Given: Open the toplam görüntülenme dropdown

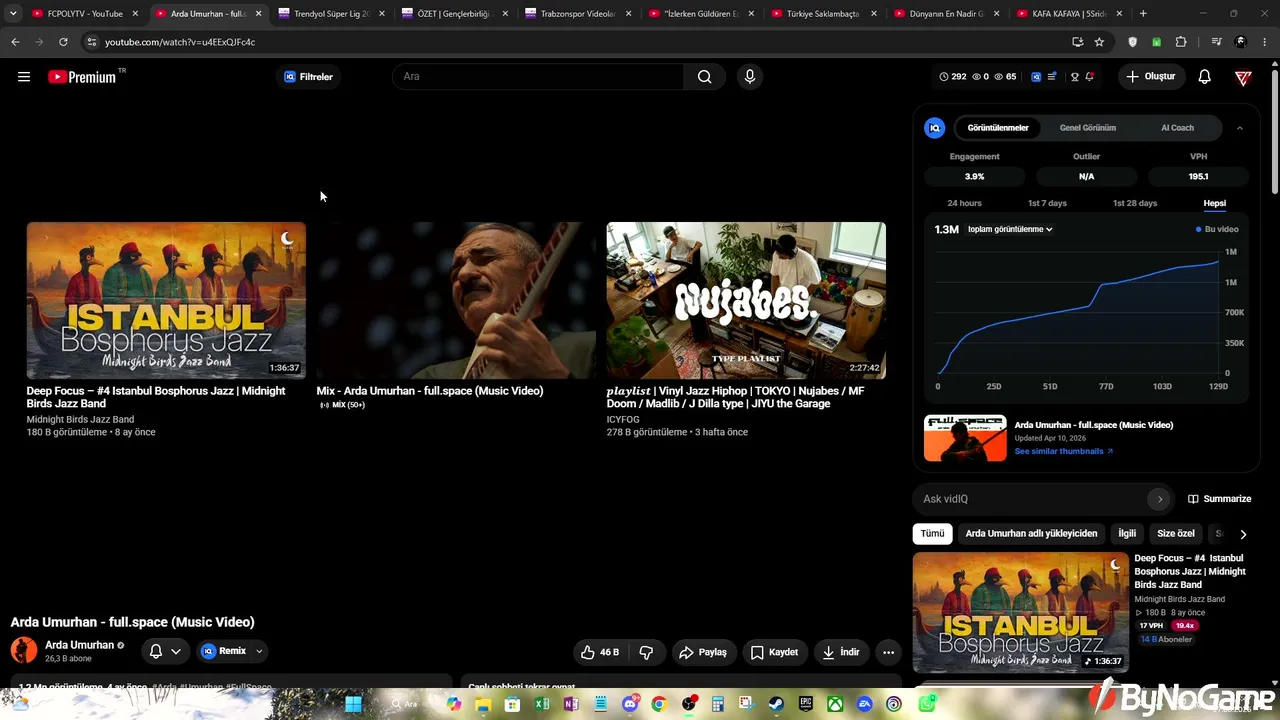Looking at the screenshot, I should [1010, 229].
